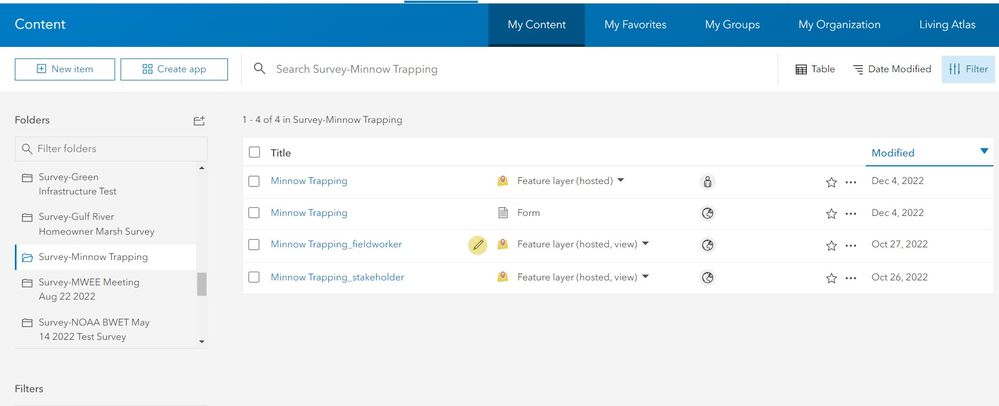Switch to the My Organization tab
Image resolution: width=999 pixels, height=406 pixels.
coord(839,25)
